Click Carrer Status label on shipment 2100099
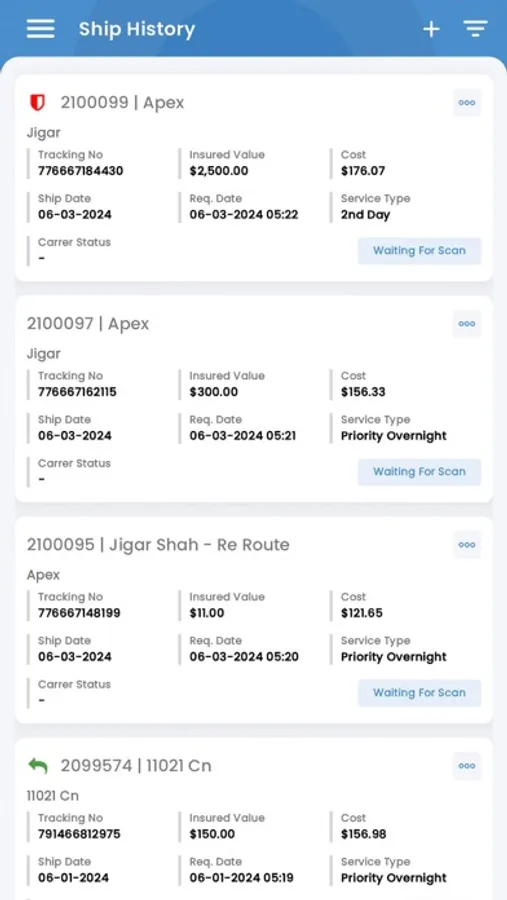This screenshot has height=900, width=507. (74, 242)
